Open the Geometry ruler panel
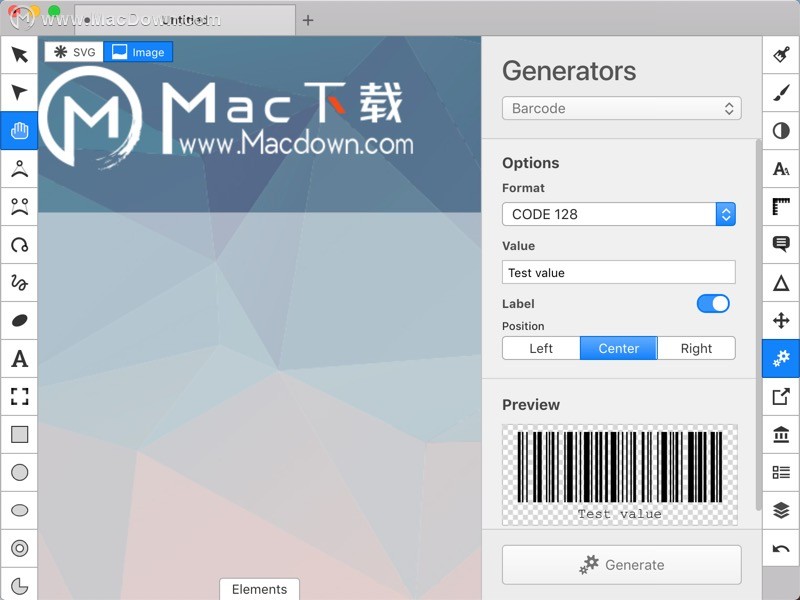This screenshot has width=800, height=600. coord(781,207)
